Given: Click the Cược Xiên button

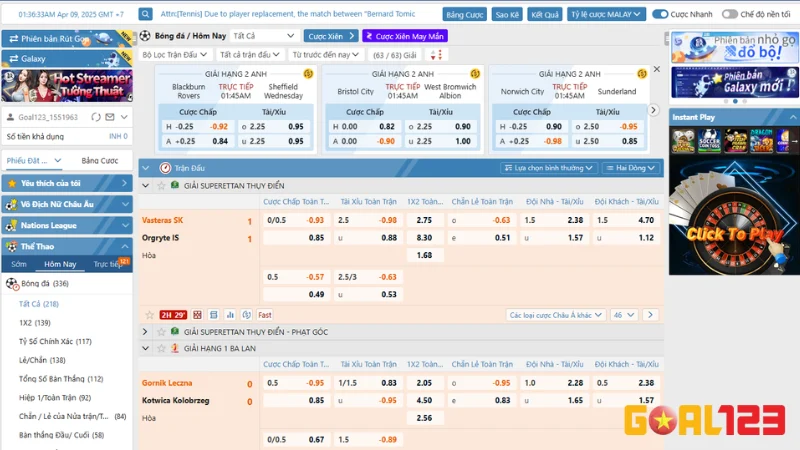Looking at the screenshot, I should 335,36.
